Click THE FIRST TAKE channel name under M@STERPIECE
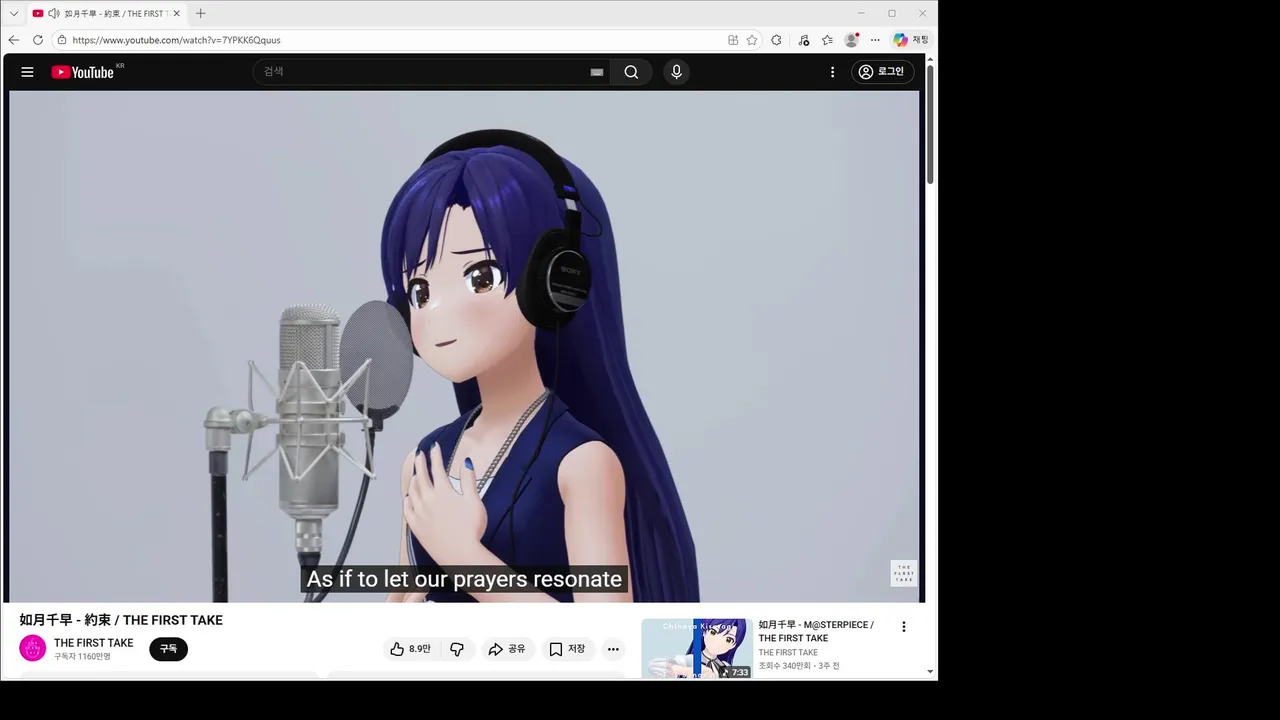The width and height of the screenshot is (1280, 720). tap(788, 653)
